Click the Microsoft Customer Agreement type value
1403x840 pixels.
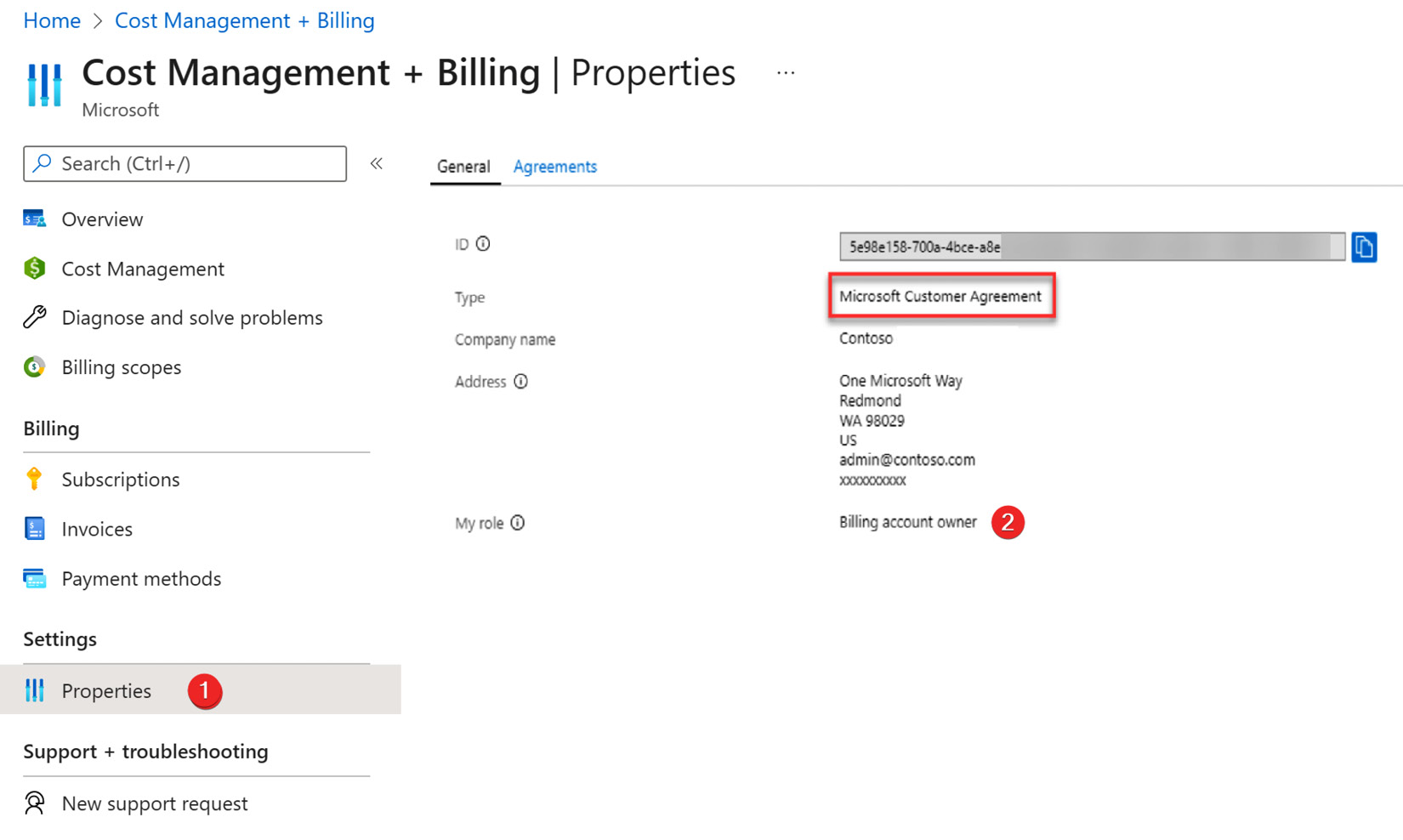tap(940, 296)
